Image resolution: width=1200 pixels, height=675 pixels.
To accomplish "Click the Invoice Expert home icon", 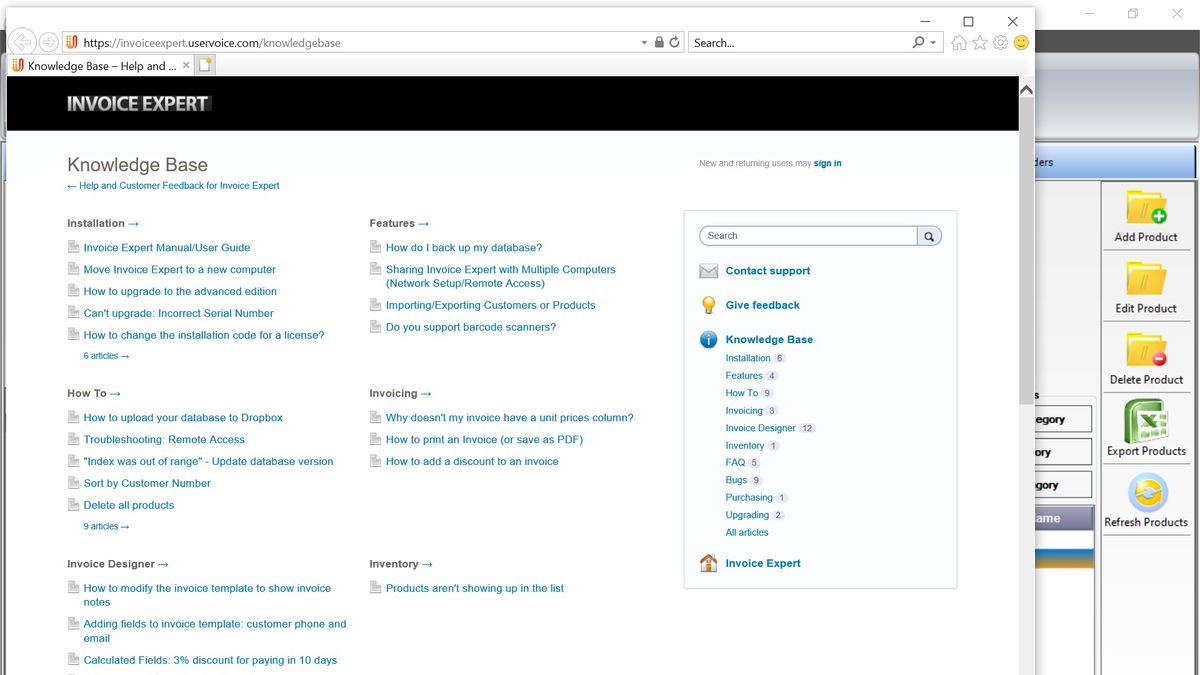I will [x=708, y=563].
